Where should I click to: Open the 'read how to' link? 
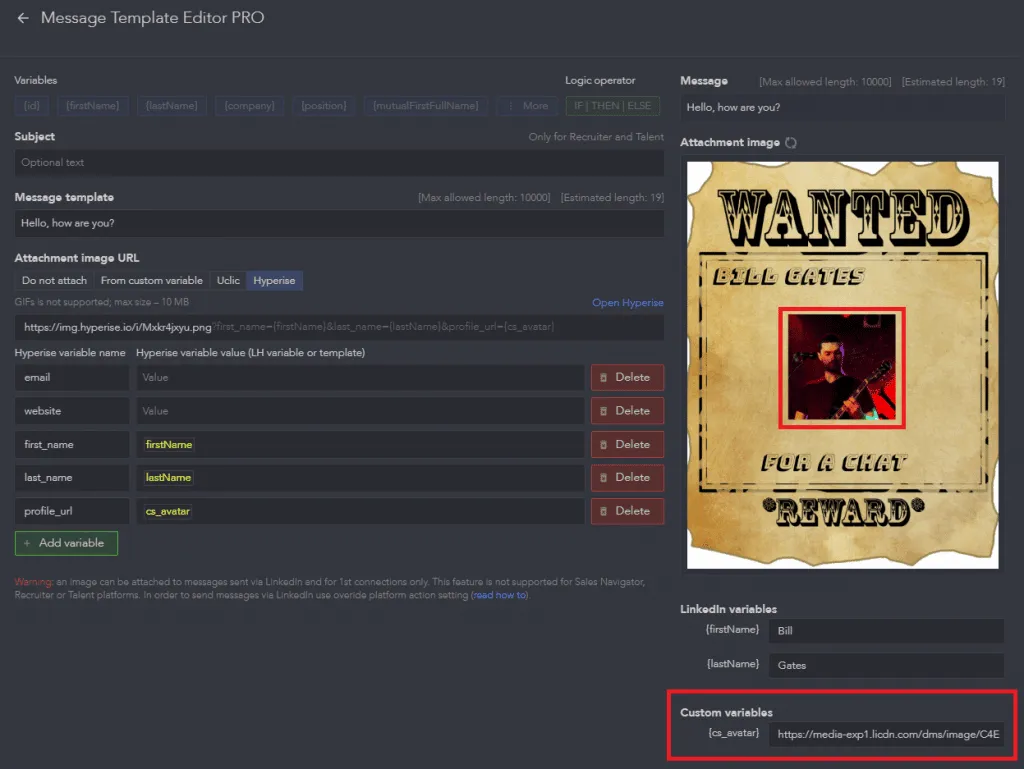tap(500, 595)
